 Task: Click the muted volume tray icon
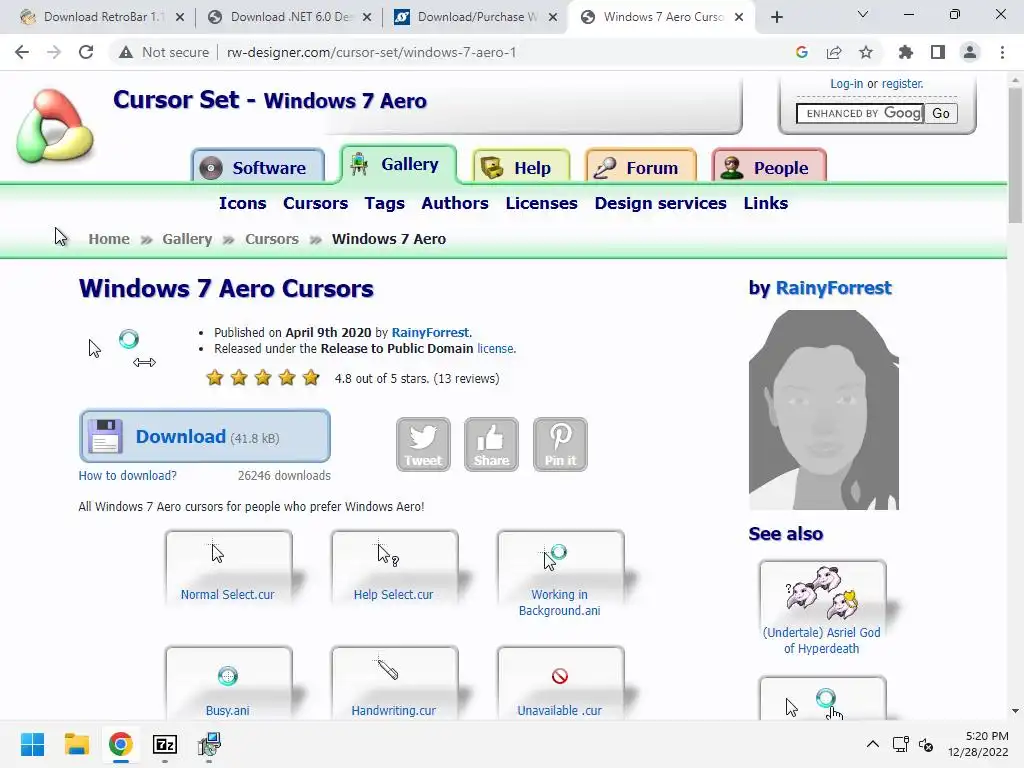(925, 744)
